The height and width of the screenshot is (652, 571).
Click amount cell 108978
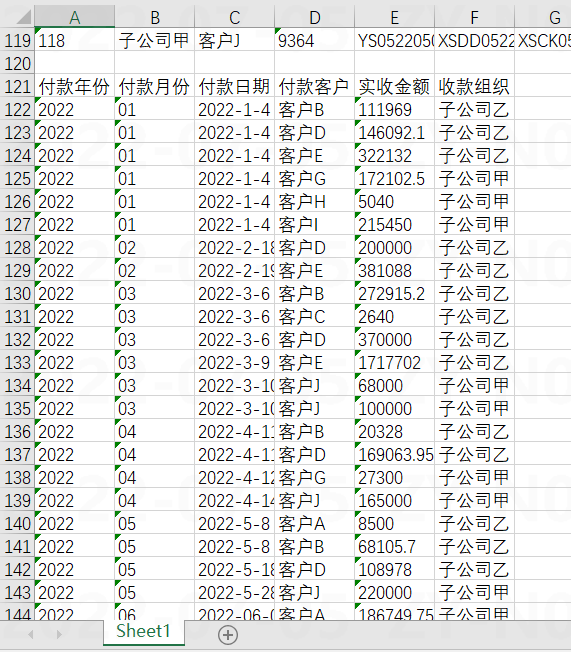394,570
